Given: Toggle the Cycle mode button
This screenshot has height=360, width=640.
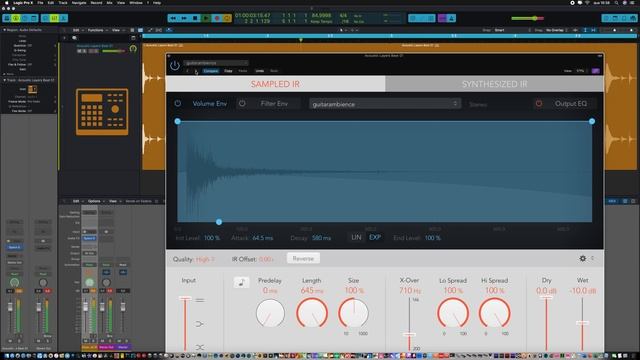Looking at the screenshot, I should pyautogui.click(x=228, y=18).
